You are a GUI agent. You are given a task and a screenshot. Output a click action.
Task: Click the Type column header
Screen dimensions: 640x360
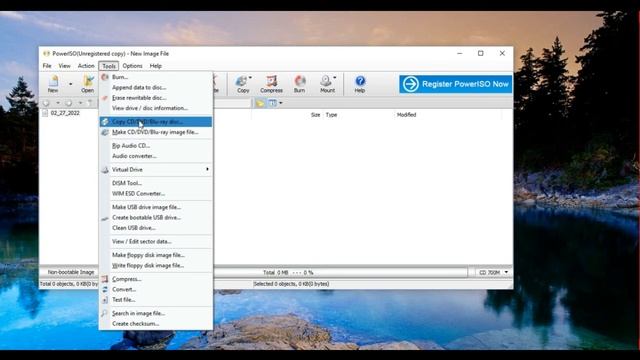tap(331, 115)
